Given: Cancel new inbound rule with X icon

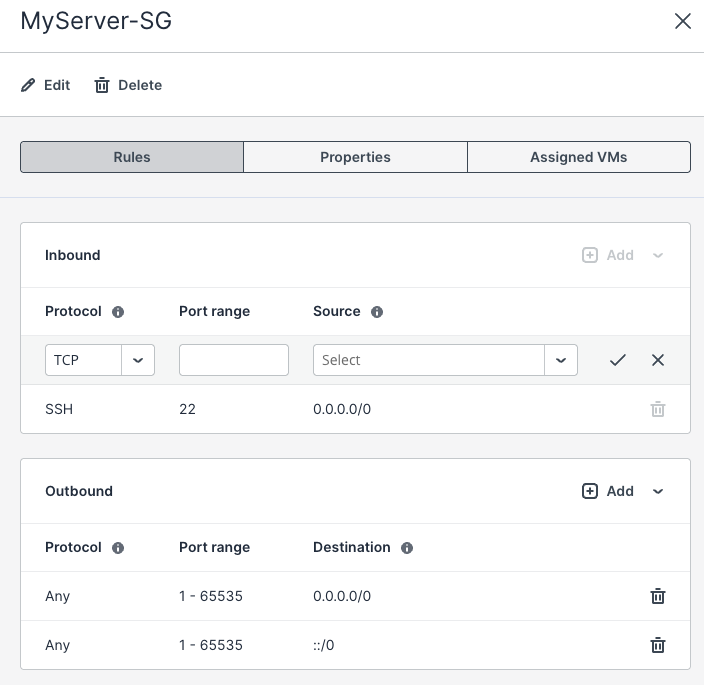Looking at the screenshot, I should coord(658,360).
